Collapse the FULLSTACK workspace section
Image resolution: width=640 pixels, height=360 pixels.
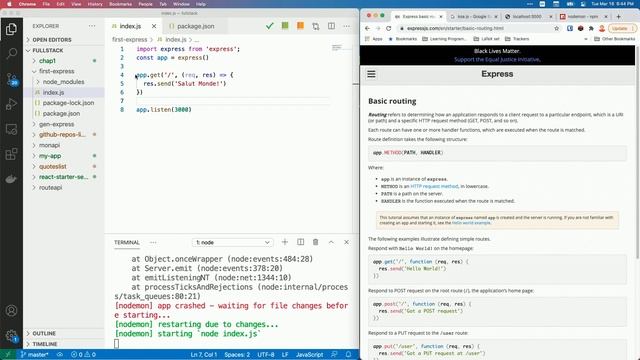pyautogui.click(x=48, y=50)
